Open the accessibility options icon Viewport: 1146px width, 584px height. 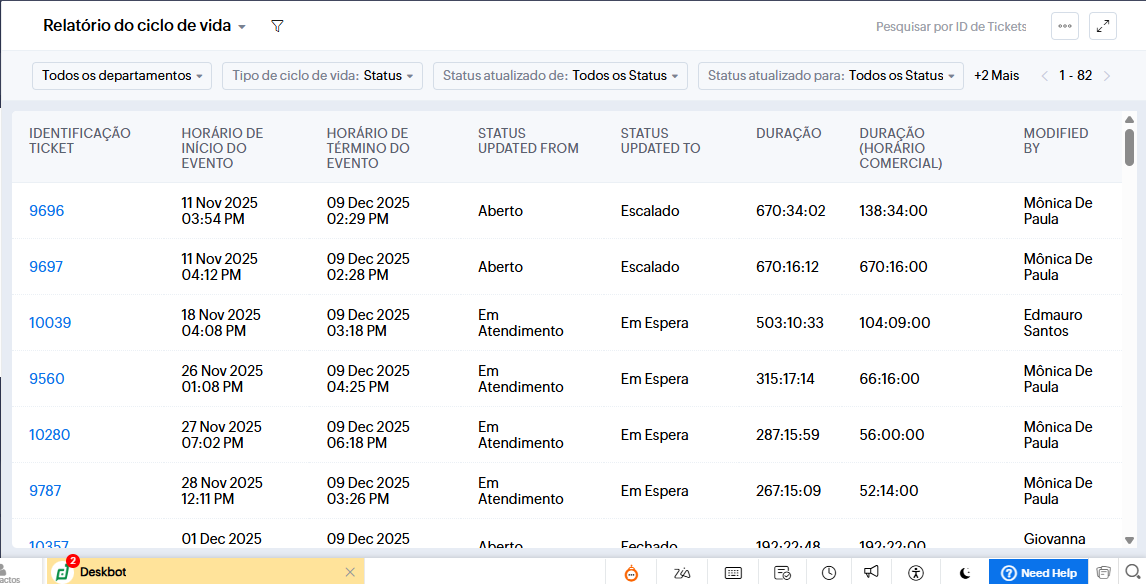(916, 572)
